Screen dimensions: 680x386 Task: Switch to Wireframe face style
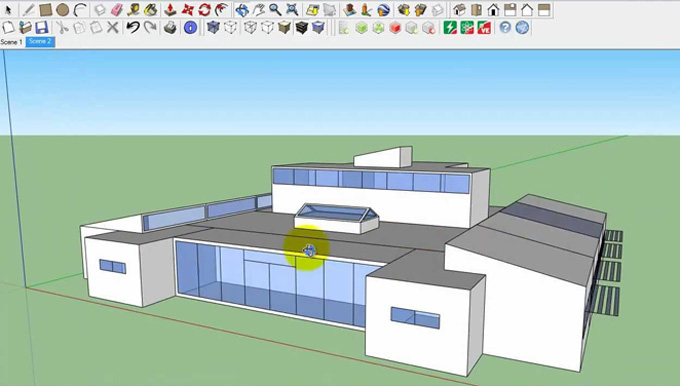coord(250,28)
